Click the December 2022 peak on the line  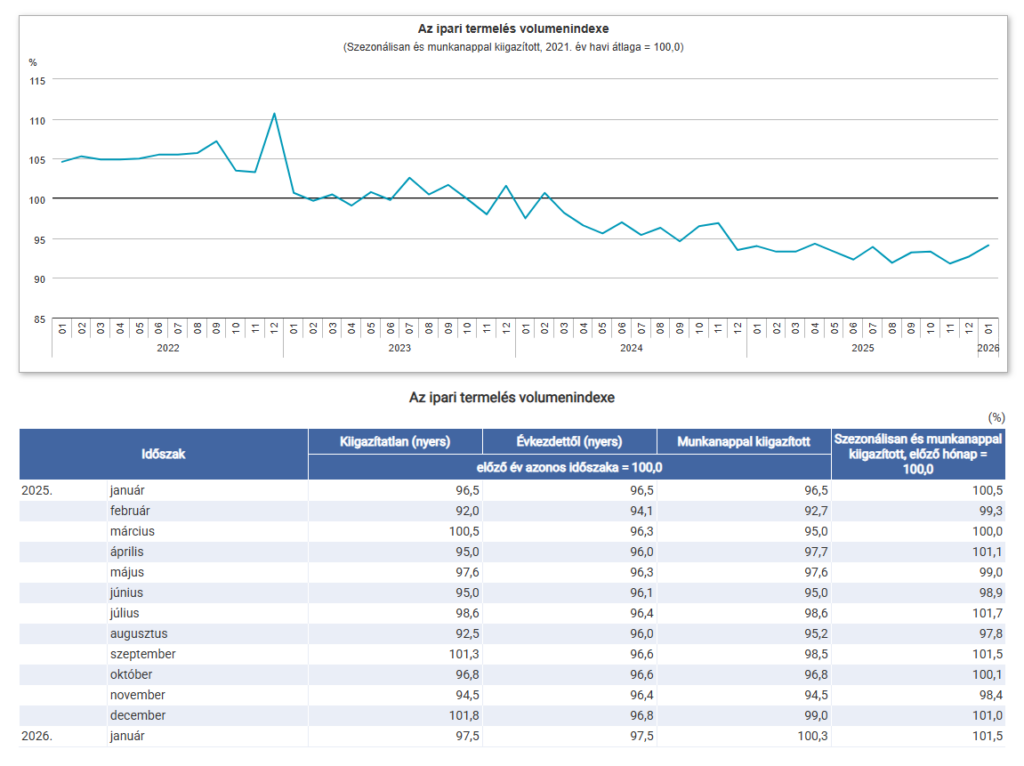click(x=274, y=114)
